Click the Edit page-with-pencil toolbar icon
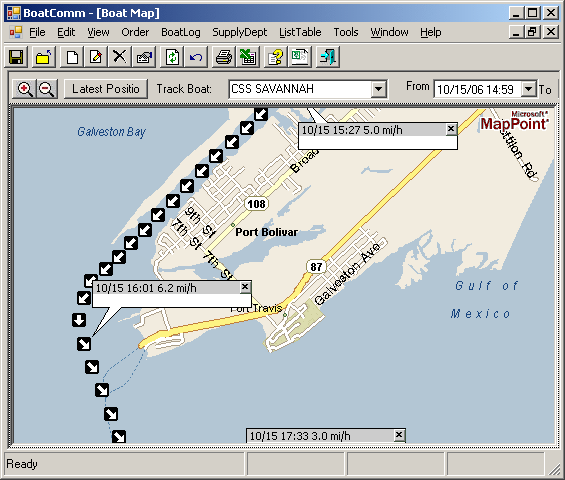Image resolution: width=565 pixels, height=480 pixels. (x=96, y=57)
